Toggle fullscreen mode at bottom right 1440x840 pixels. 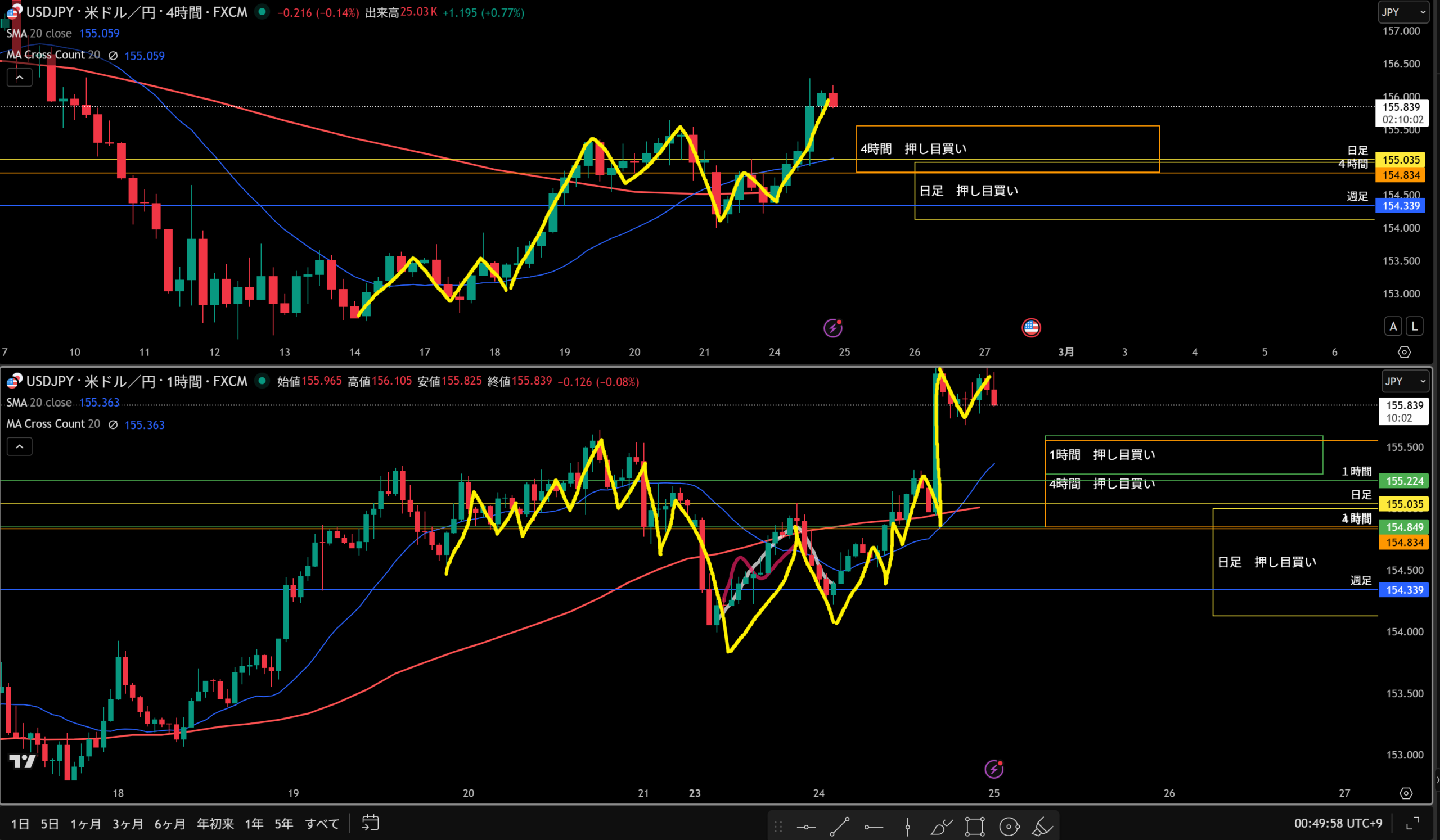coord(1412,824)
